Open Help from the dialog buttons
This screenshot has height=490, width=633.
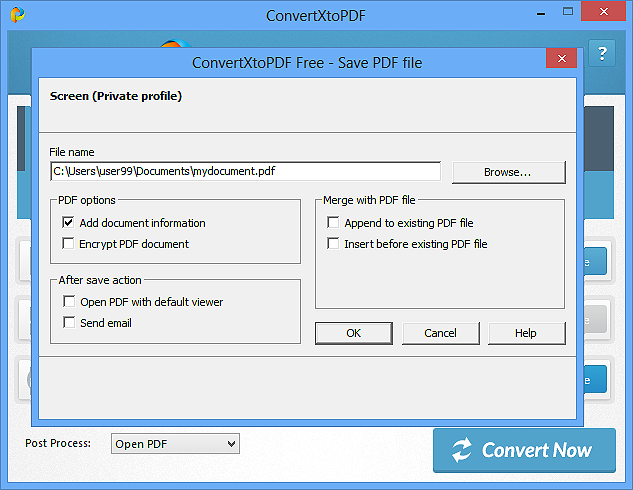(x=526, y=333)
